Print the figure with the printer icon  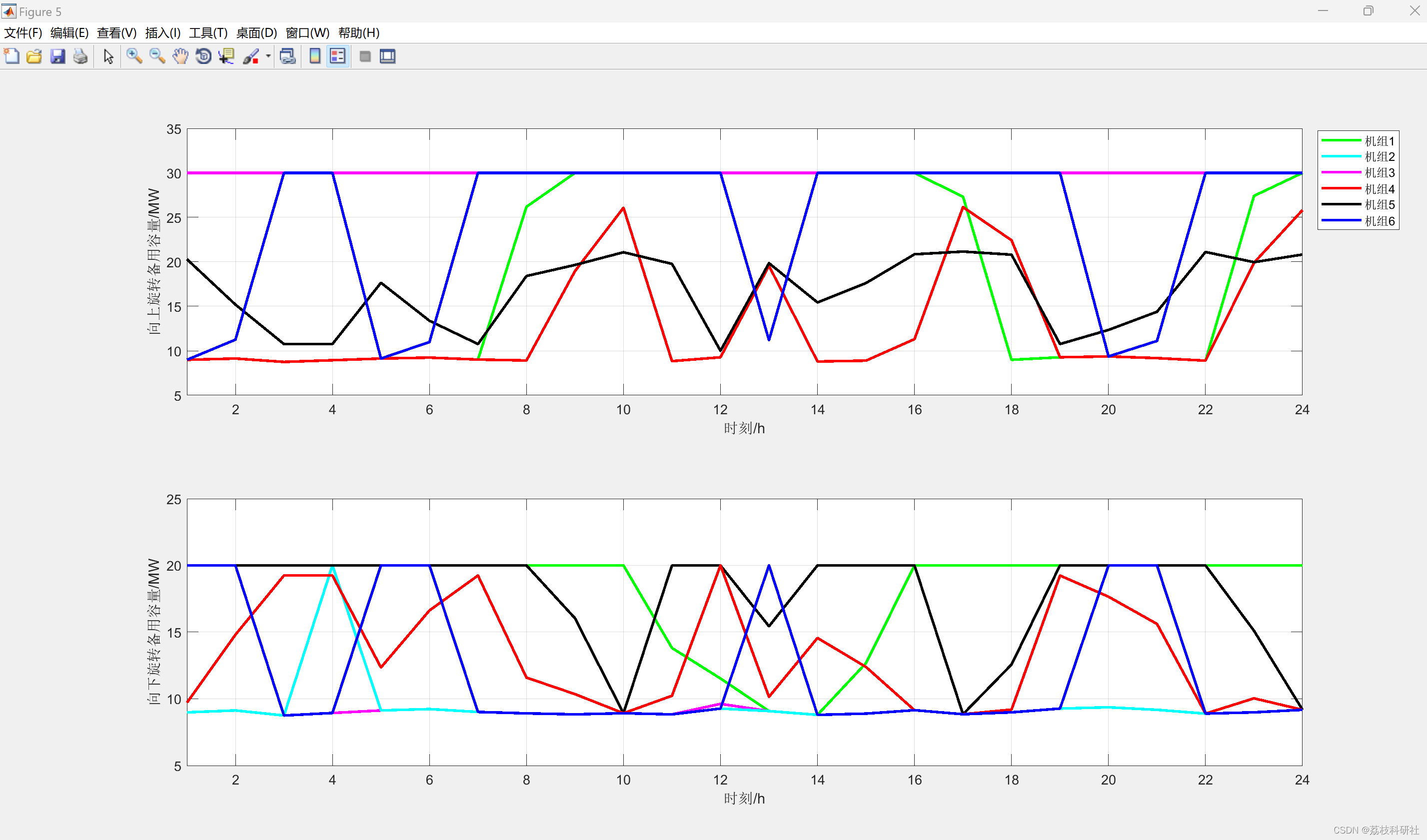80,56
